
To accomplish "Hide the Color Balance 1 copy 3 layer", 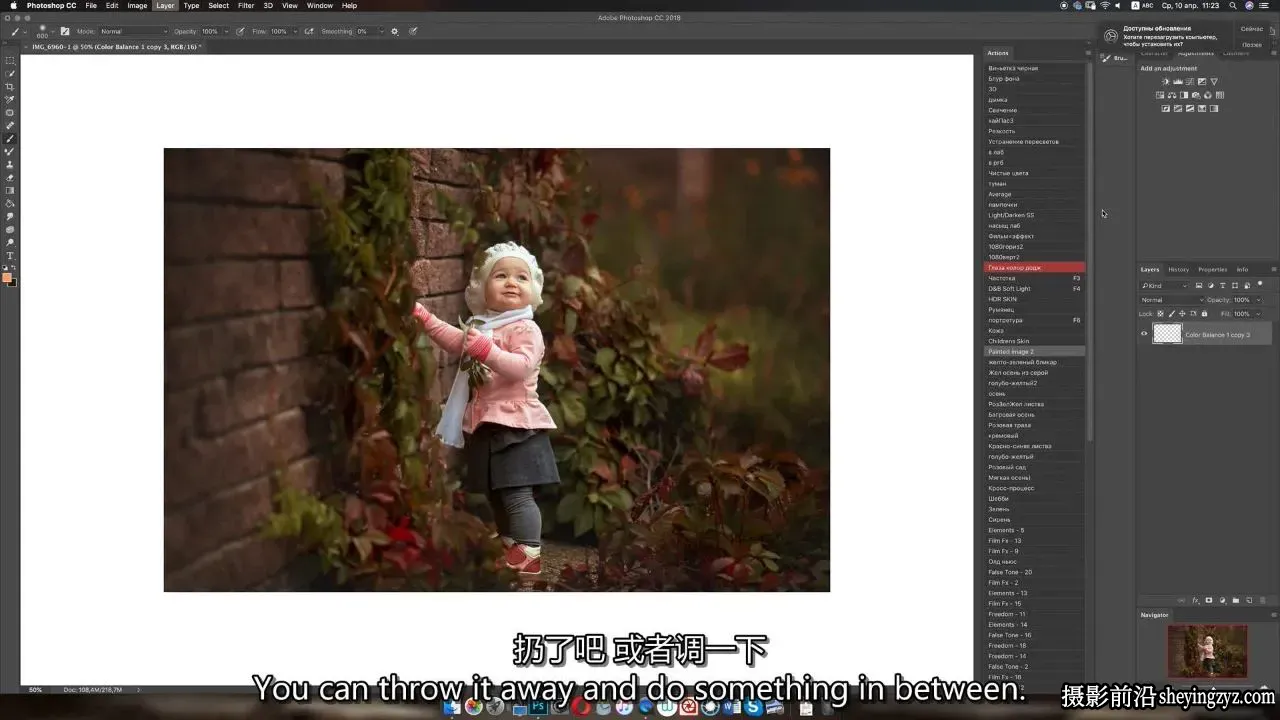I will tap(1144, 334).
